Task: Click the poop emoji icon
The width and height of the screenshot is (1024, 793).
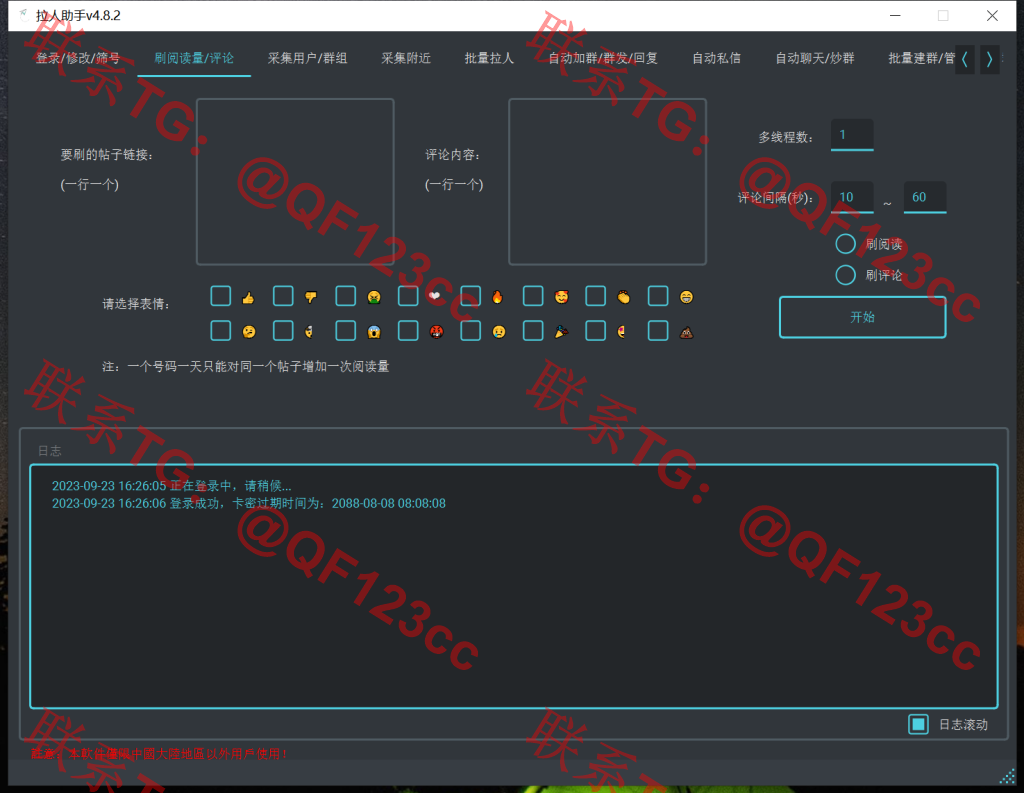Action: [686, 333]
